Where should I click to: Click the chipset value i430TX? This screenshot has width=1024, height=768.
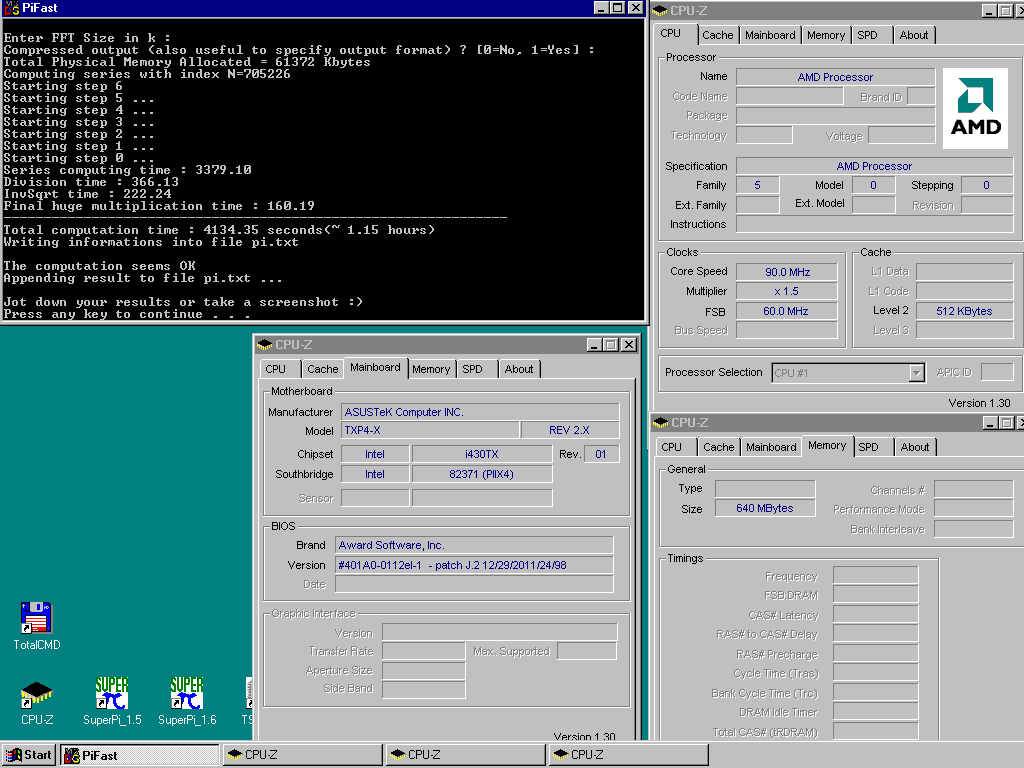(x=482, y=454)
